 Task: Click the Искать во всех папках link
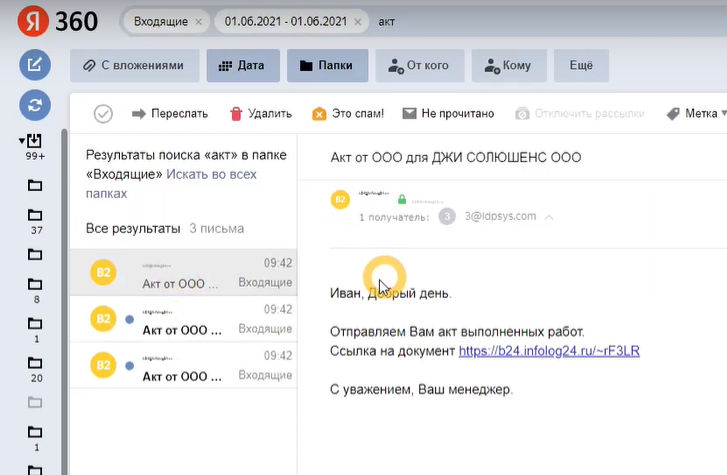point(171,184)
